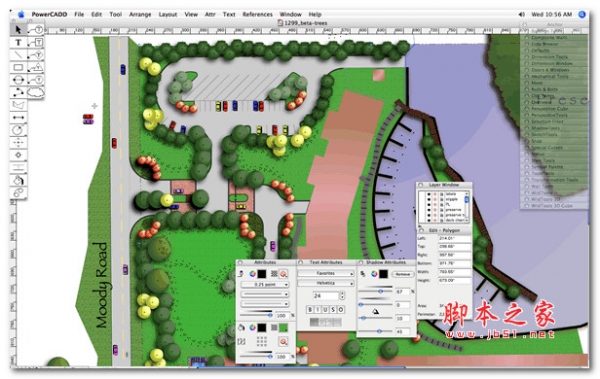Choose the hexagon callout label tool

36,80
